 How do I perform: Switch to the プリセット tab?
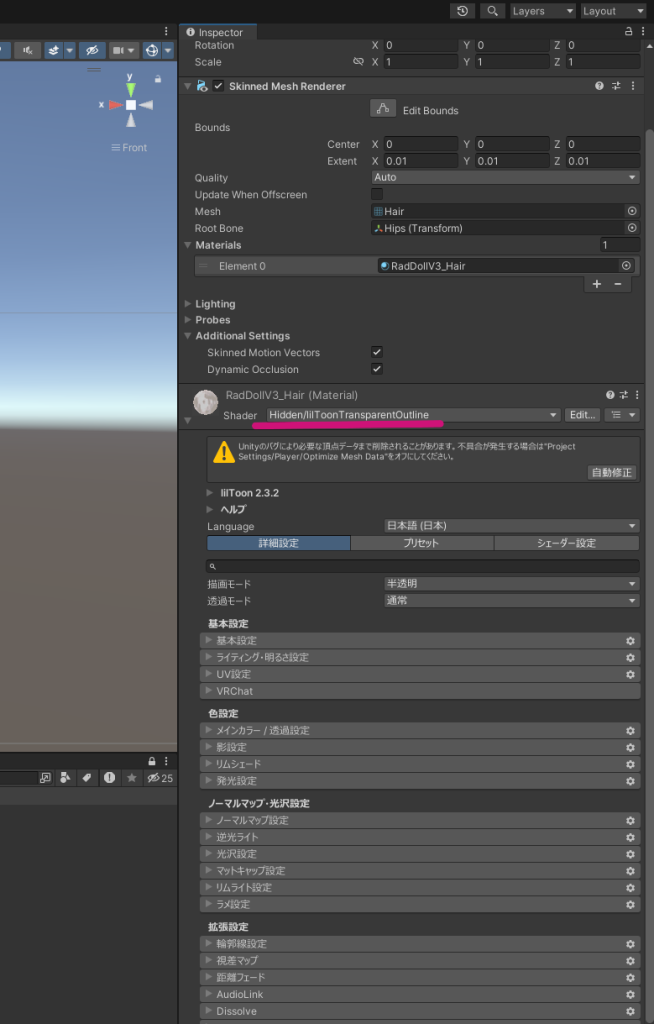pos(422,543)
